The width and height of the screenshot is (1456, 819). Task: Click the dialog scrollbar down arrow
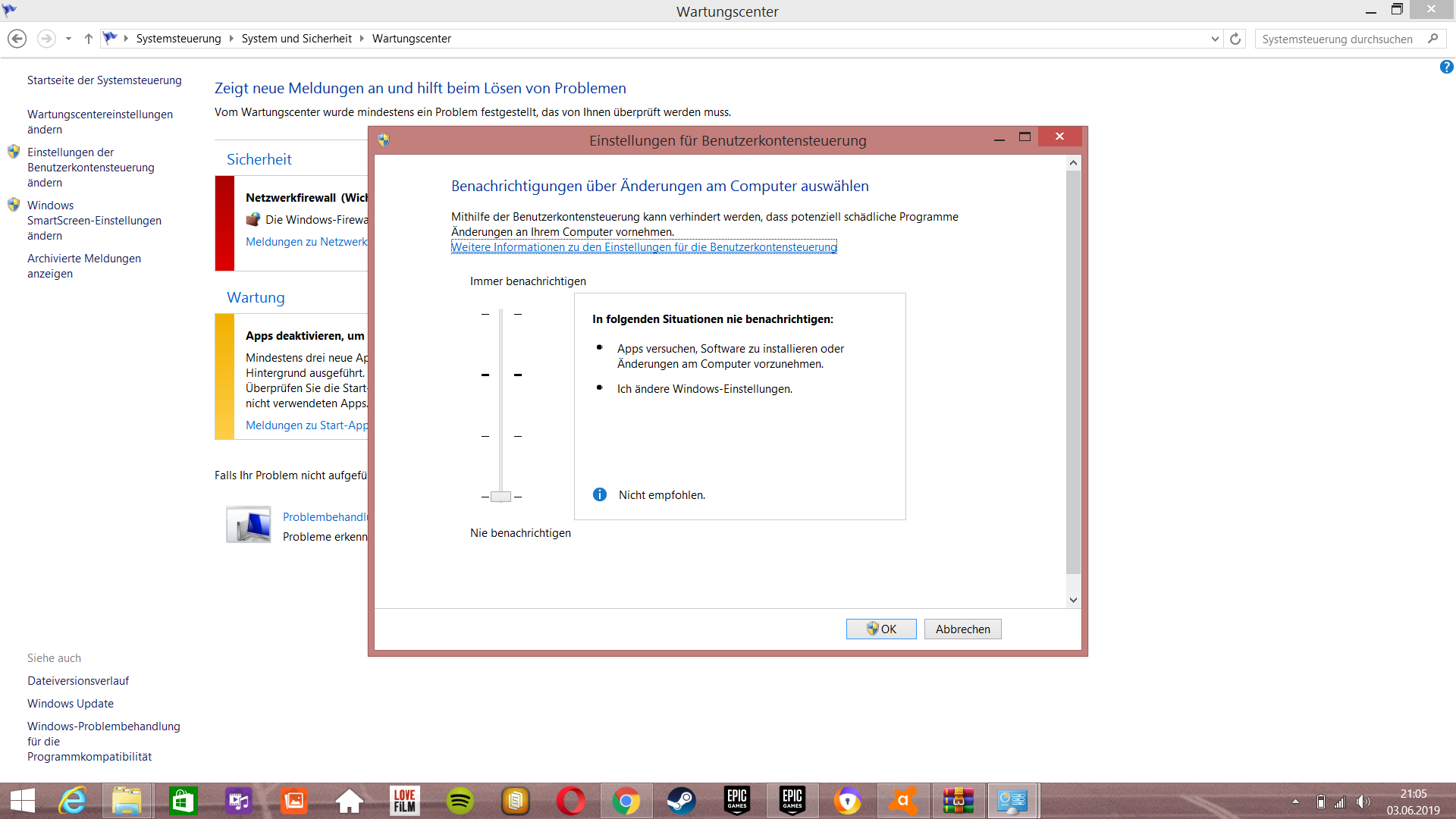[x=1073, y=600]
